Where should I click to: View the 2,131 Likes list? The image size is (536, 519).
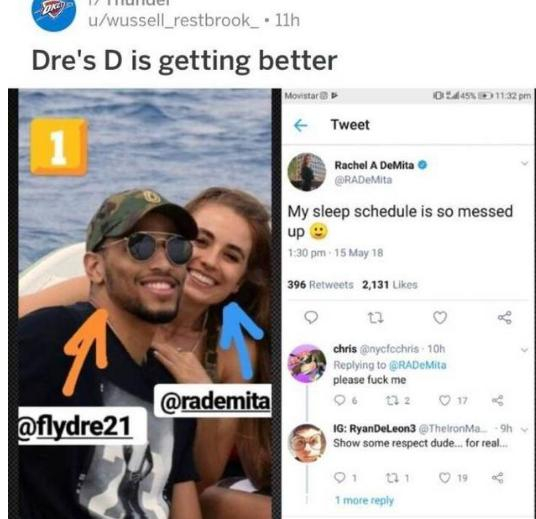(390, 285)
